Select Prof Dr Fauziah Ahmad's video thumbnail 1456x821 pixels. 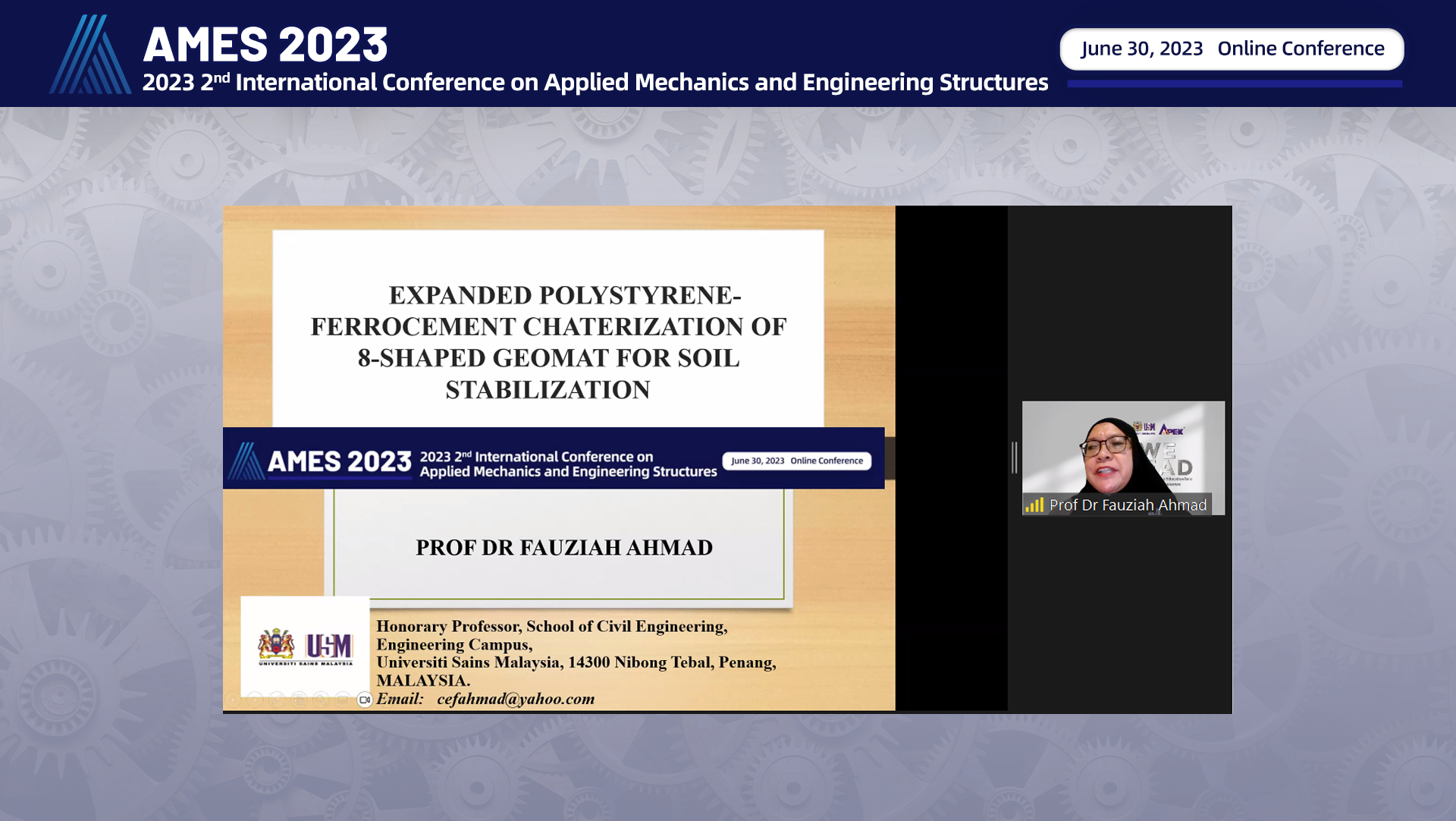coord(1123,458)
